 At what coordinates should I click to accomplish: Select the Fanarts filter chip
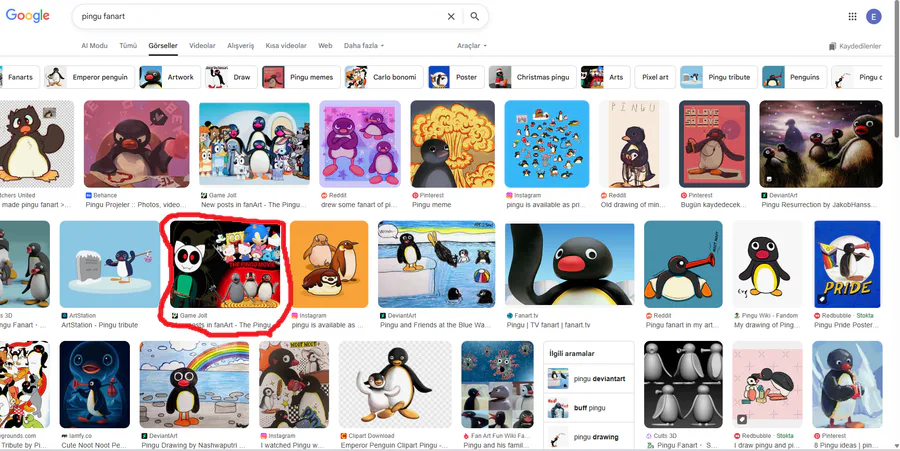pos(20,77)
